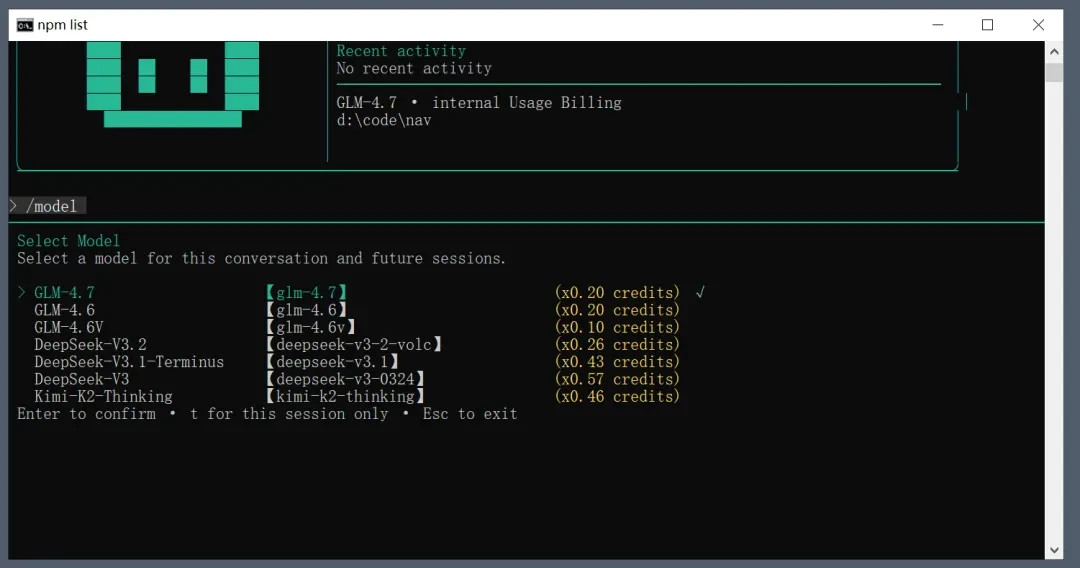Minimize the npm list window
The image size is (1080, 568).
click(937, 25)
